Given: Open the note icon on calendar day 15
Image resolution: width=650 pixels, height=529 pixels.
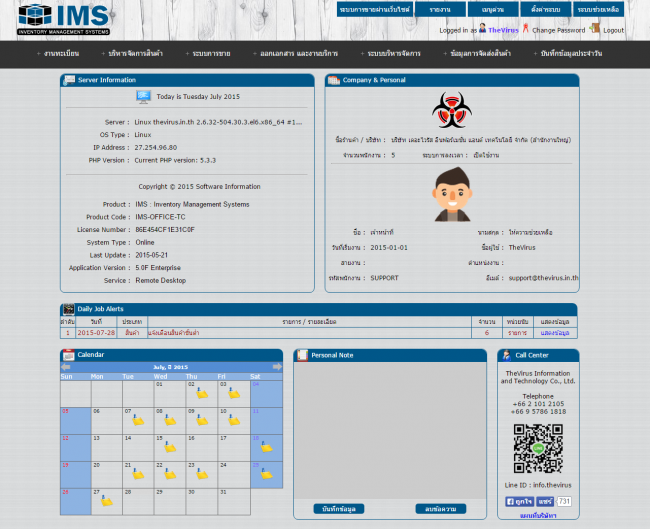Looking at the screenshot, I should [170, 447].
